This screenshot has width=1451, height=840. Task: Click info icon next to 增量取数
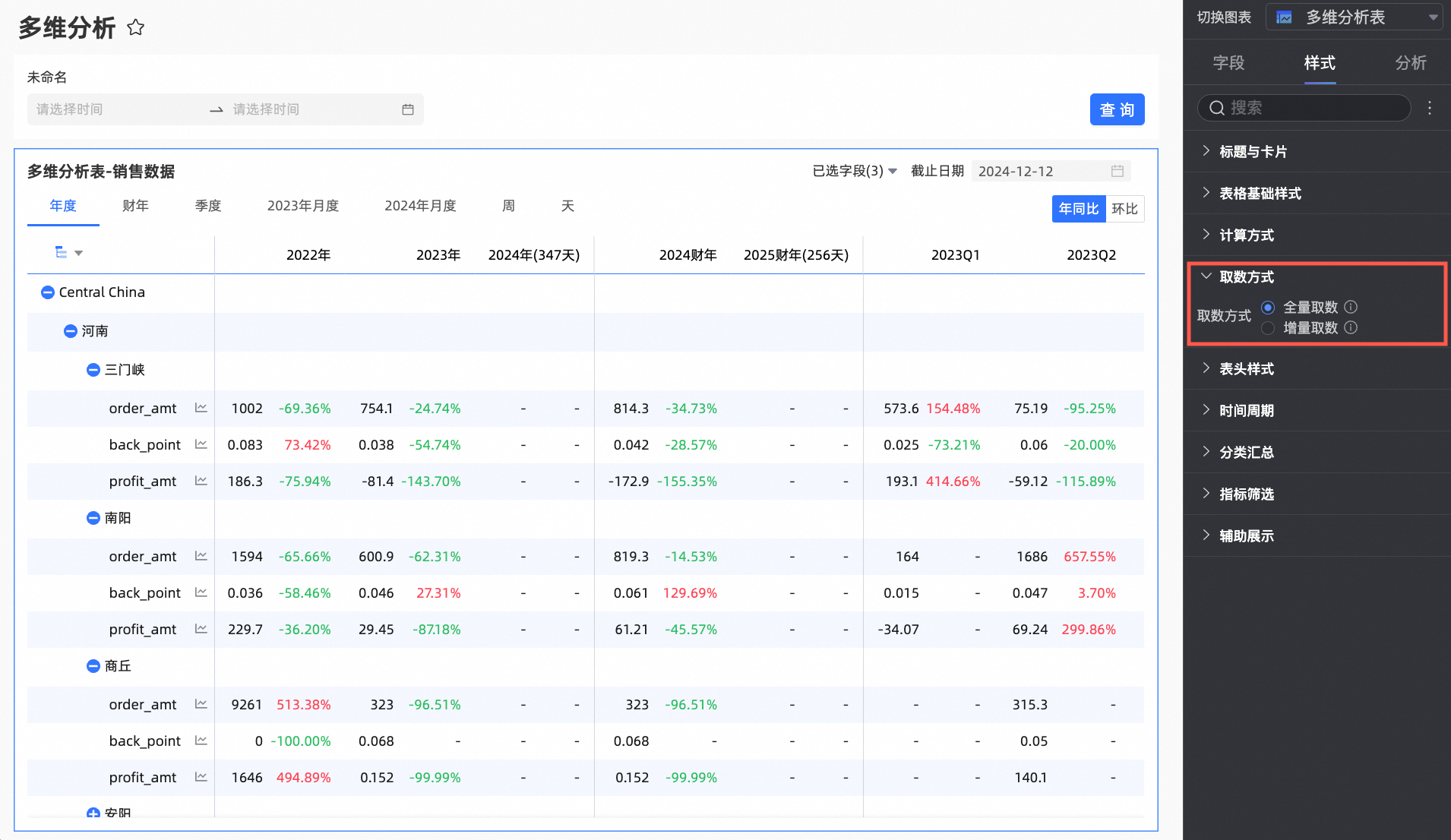(x=1351, y=327)
